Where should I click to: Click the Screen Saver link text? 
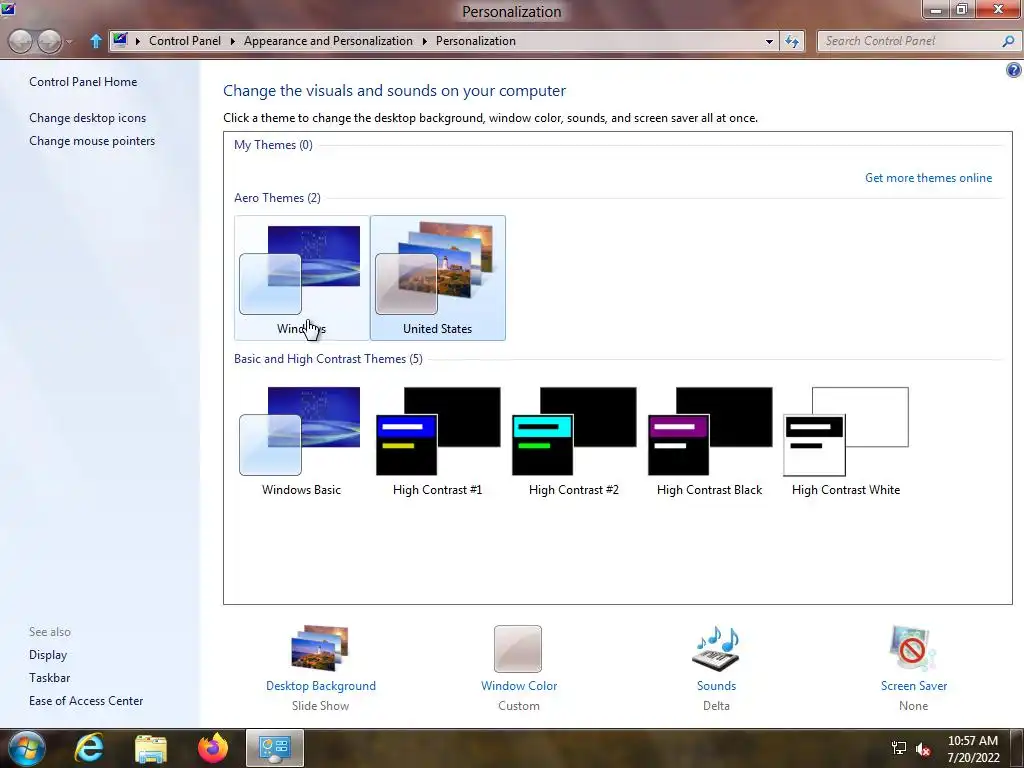tap(914, 686)
